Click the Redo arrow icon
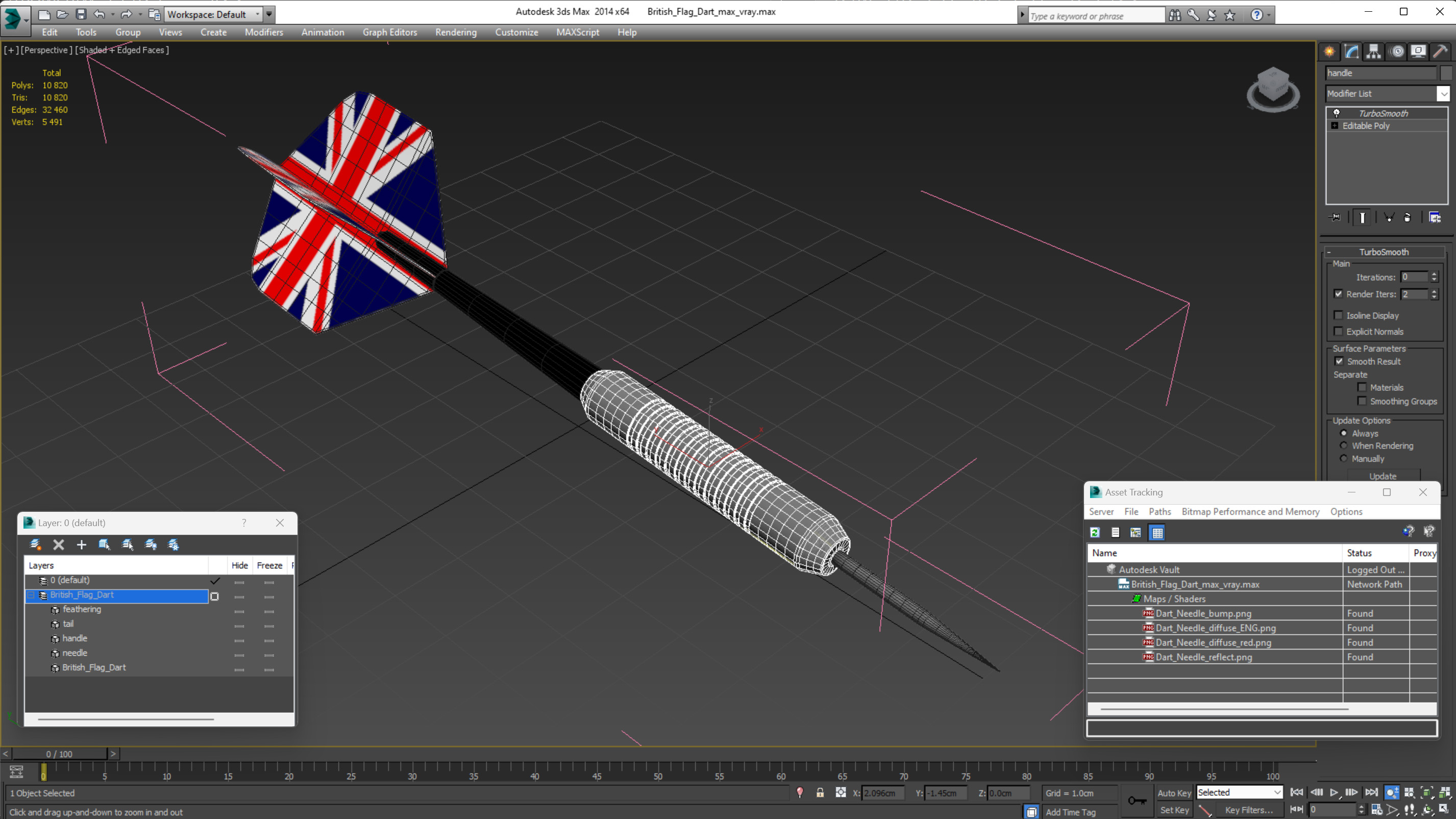The image size is (1456, 819). [126, 14]
